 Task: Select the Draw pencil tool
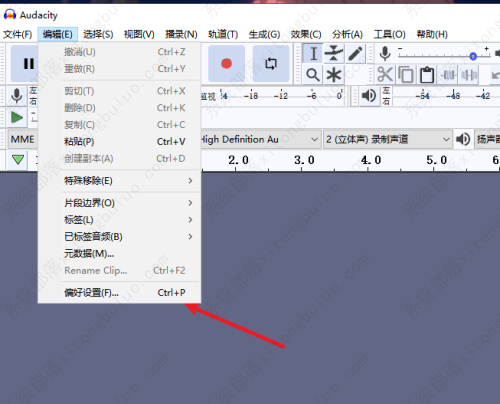(x=355, y=53)
